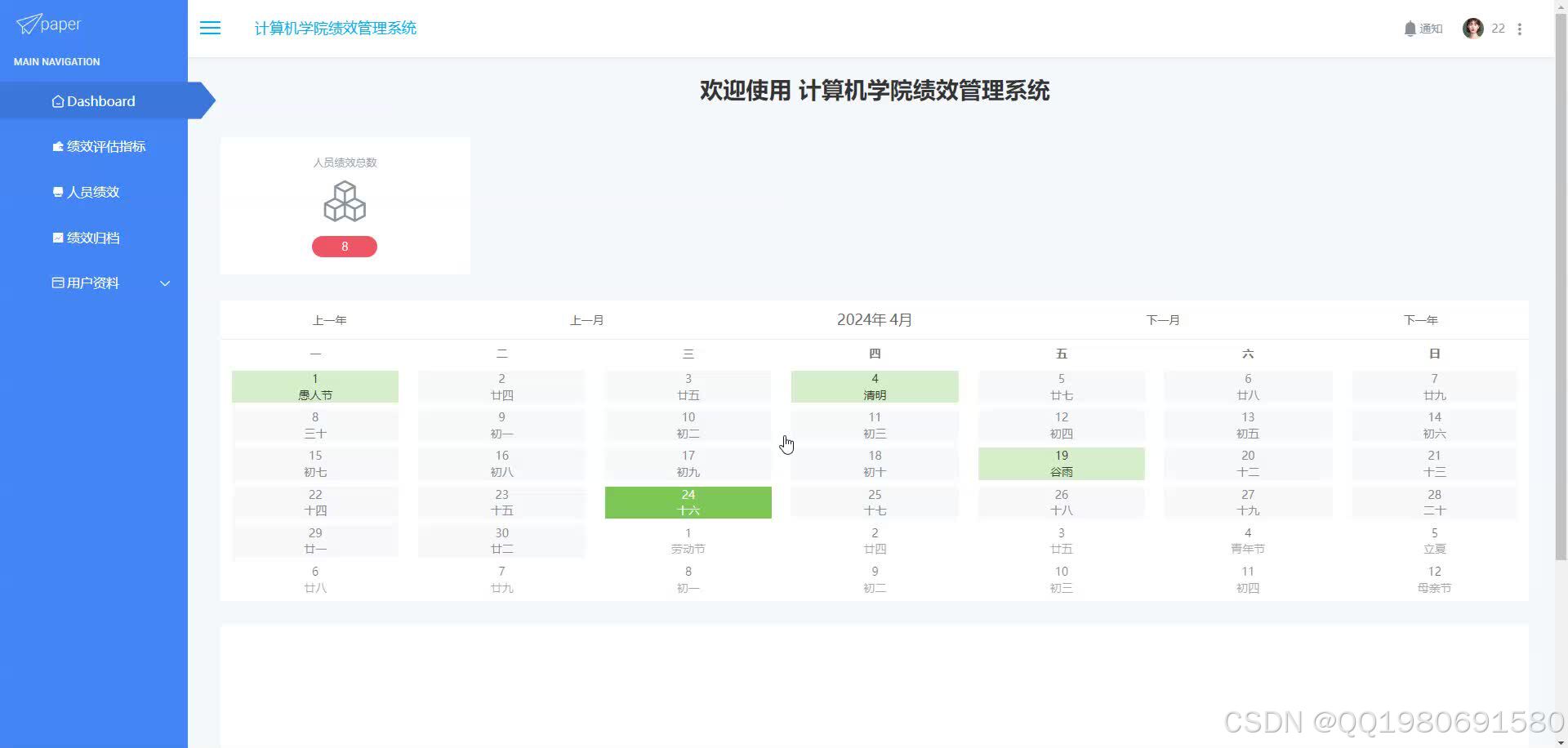Select the Dashboard home icon in sidebar
The height and width of the screenshot is (748, 1568).
(x=57, y=100)
